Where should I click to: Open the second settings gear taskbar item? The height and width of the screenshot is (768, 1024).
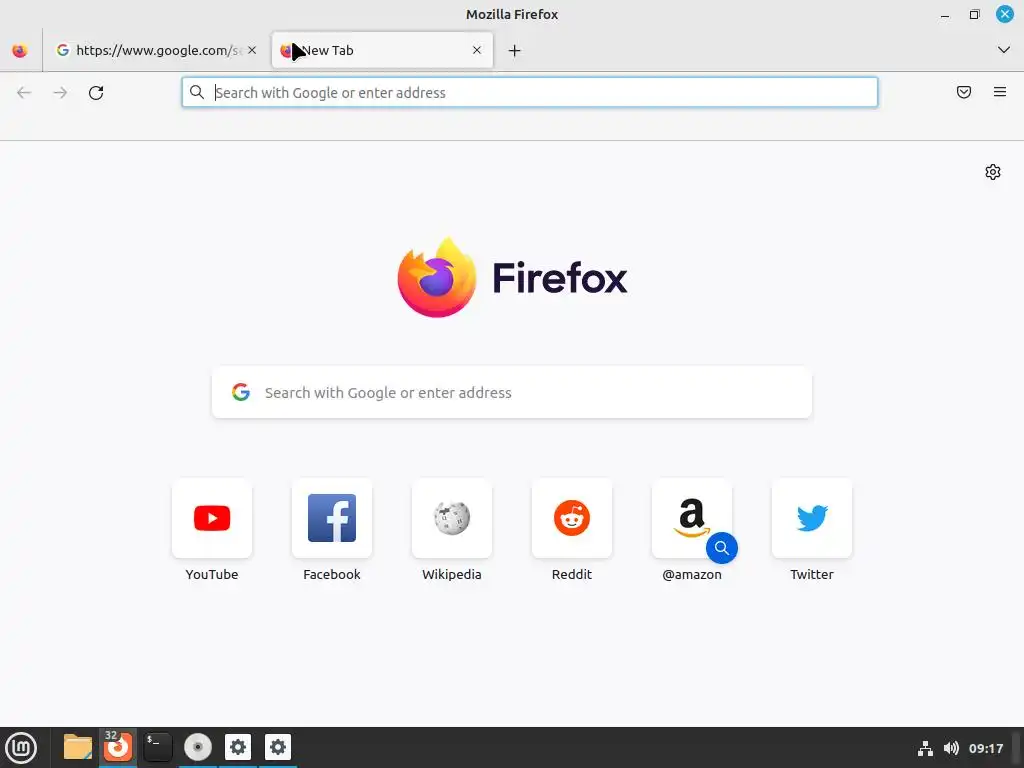(278, 747)
